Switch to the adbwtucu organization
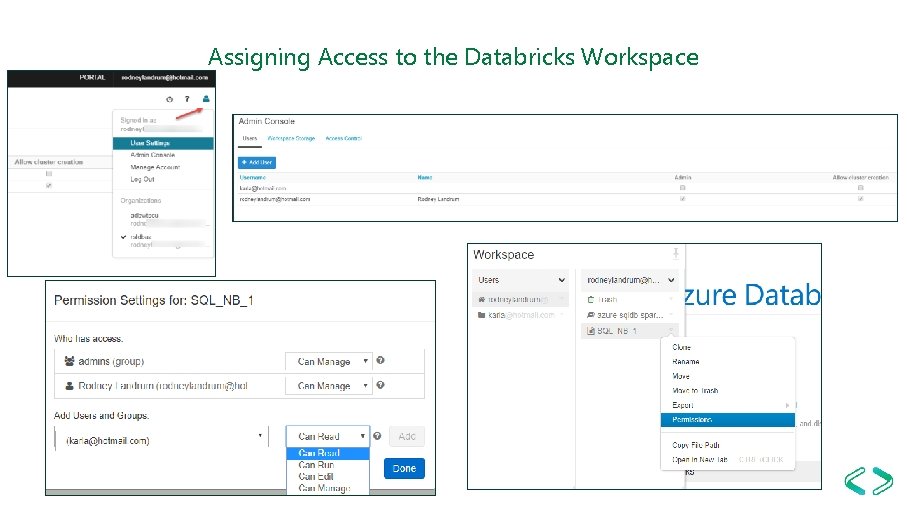 point(145,215)
